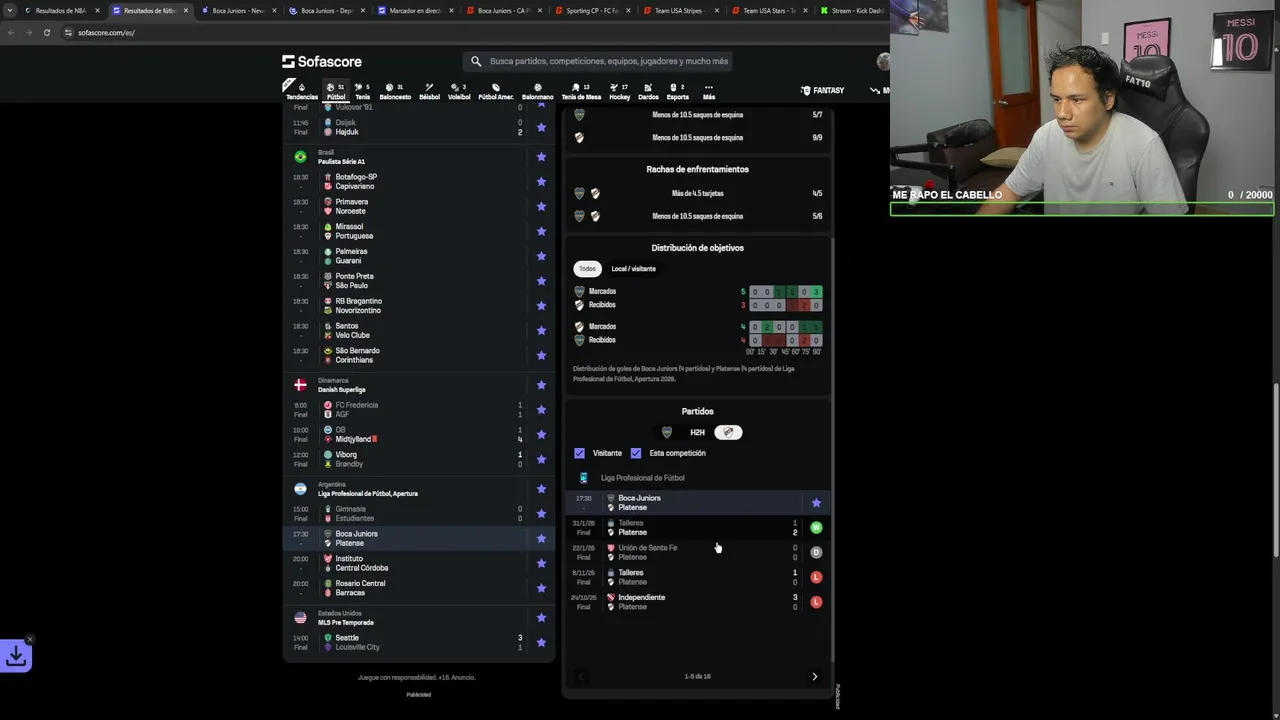1280x720 pixels.
Task: Toggle favorite star for Botafogo-SP match
Action: tap(541, 182)
